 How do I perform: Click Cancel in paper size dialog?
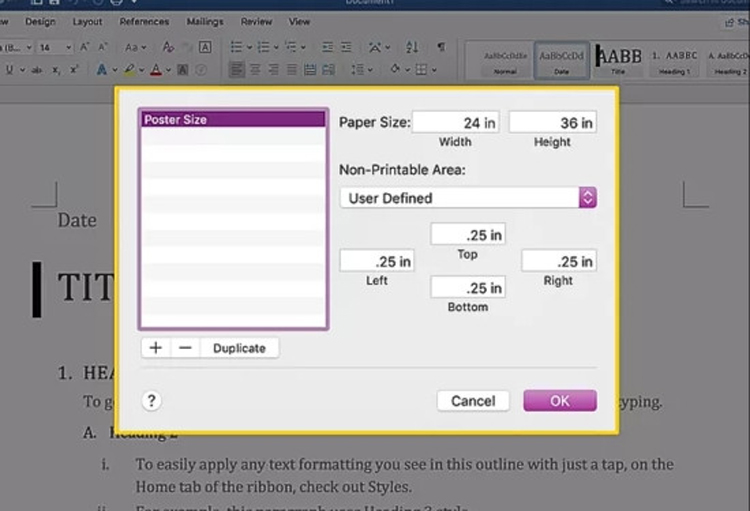tap(473, 400)
